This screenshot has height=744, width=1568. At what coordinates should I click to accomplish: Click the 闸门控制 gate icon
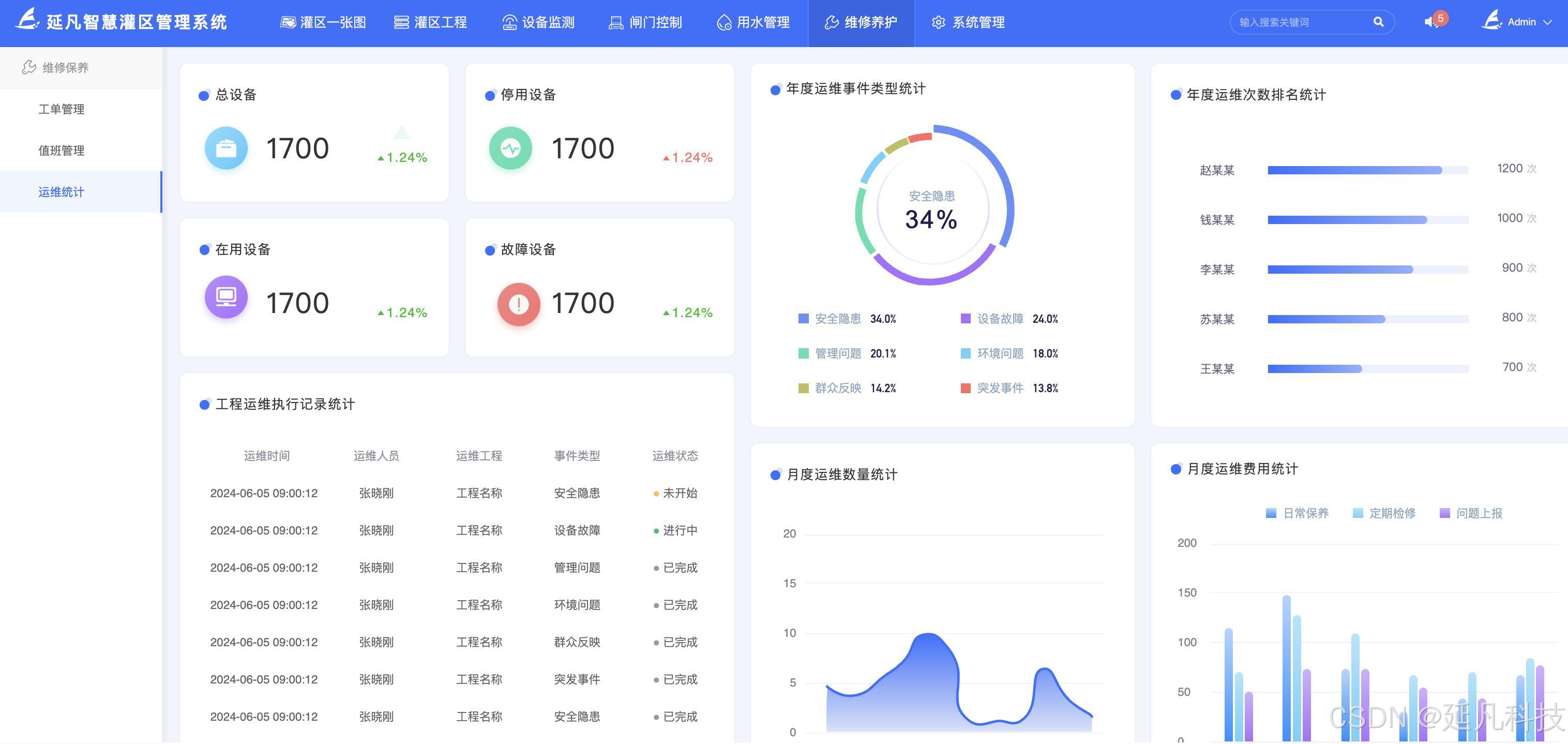tap(616, 23)
